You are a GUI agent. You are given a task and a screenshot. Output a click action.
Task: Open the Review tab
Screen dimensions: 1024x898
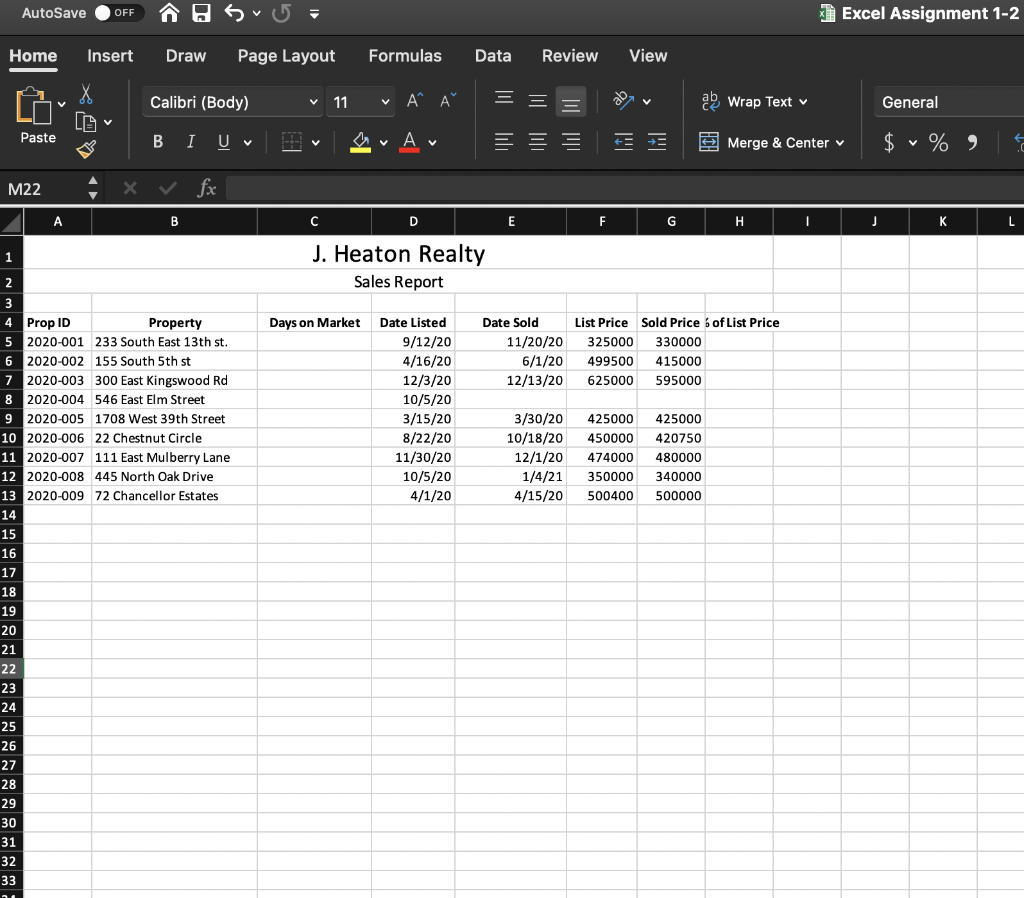coord(569,56)
